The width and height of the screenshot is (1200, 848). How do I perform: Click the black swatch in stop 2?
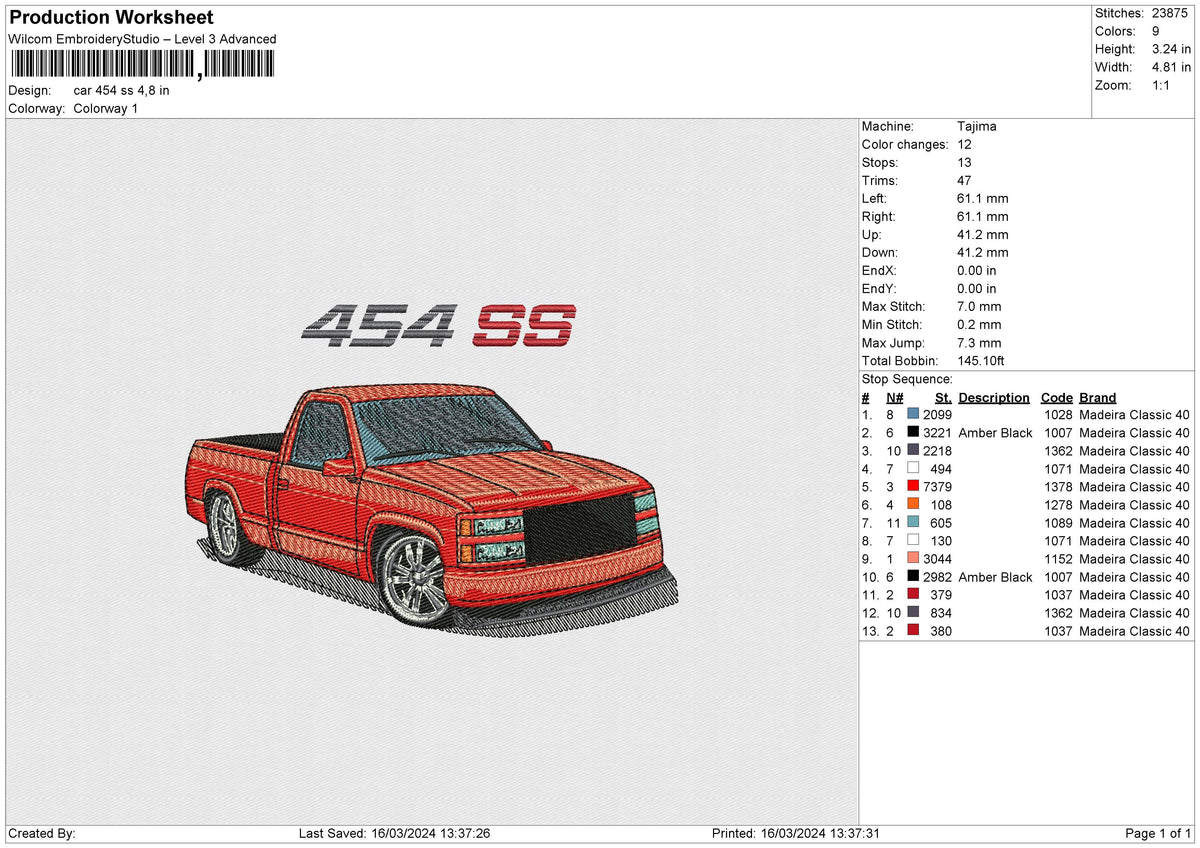(913, 432)
